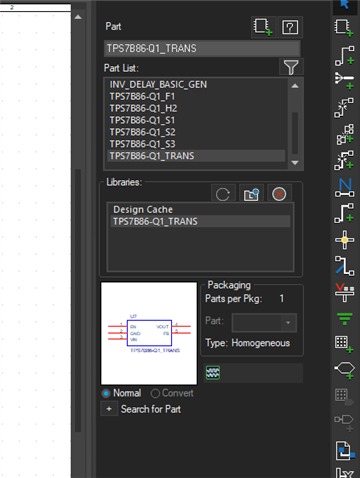
Task: Click the Part List down scroll arrow
Action: point(295,163)
